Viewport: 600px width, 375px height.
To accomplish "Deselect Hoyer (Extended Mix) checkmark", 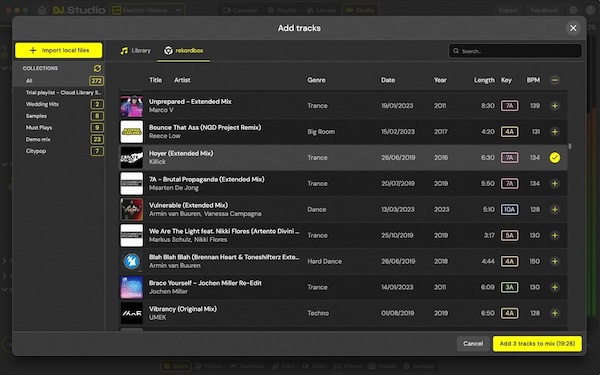I will 554,157.
